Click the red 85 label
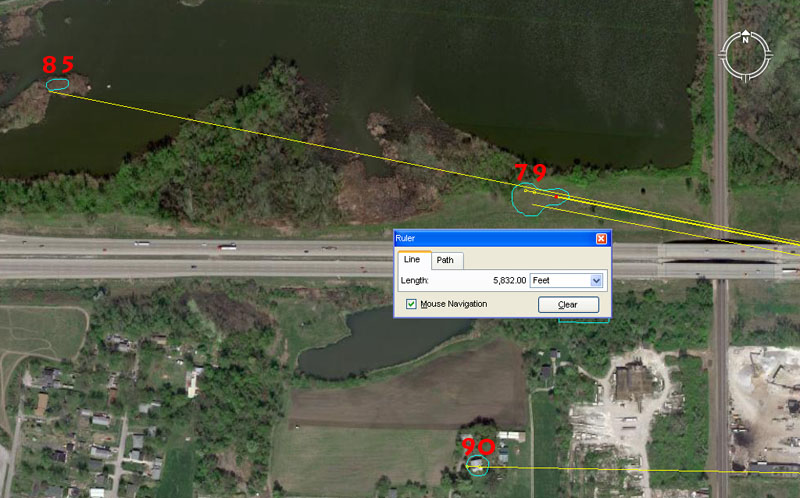Screen dimensions: 800x498 58,65
